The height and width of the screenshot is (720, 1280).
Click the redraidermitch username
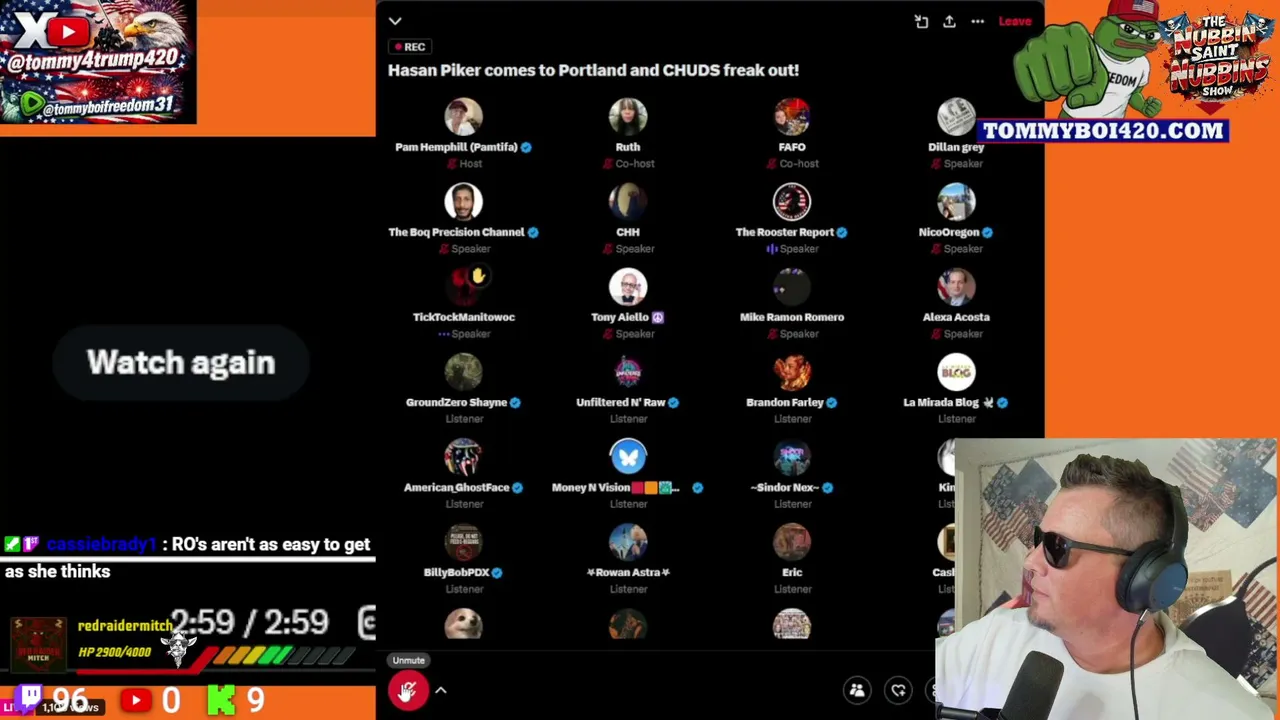[125, 625]
